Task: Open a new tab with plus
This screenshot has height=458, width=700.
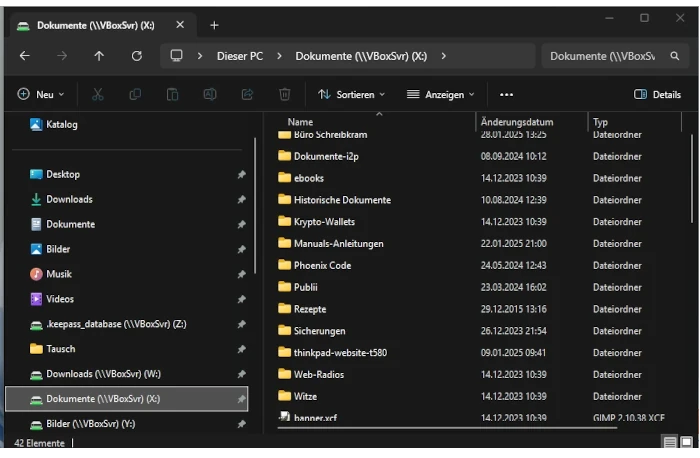Action: pos(214,25)
